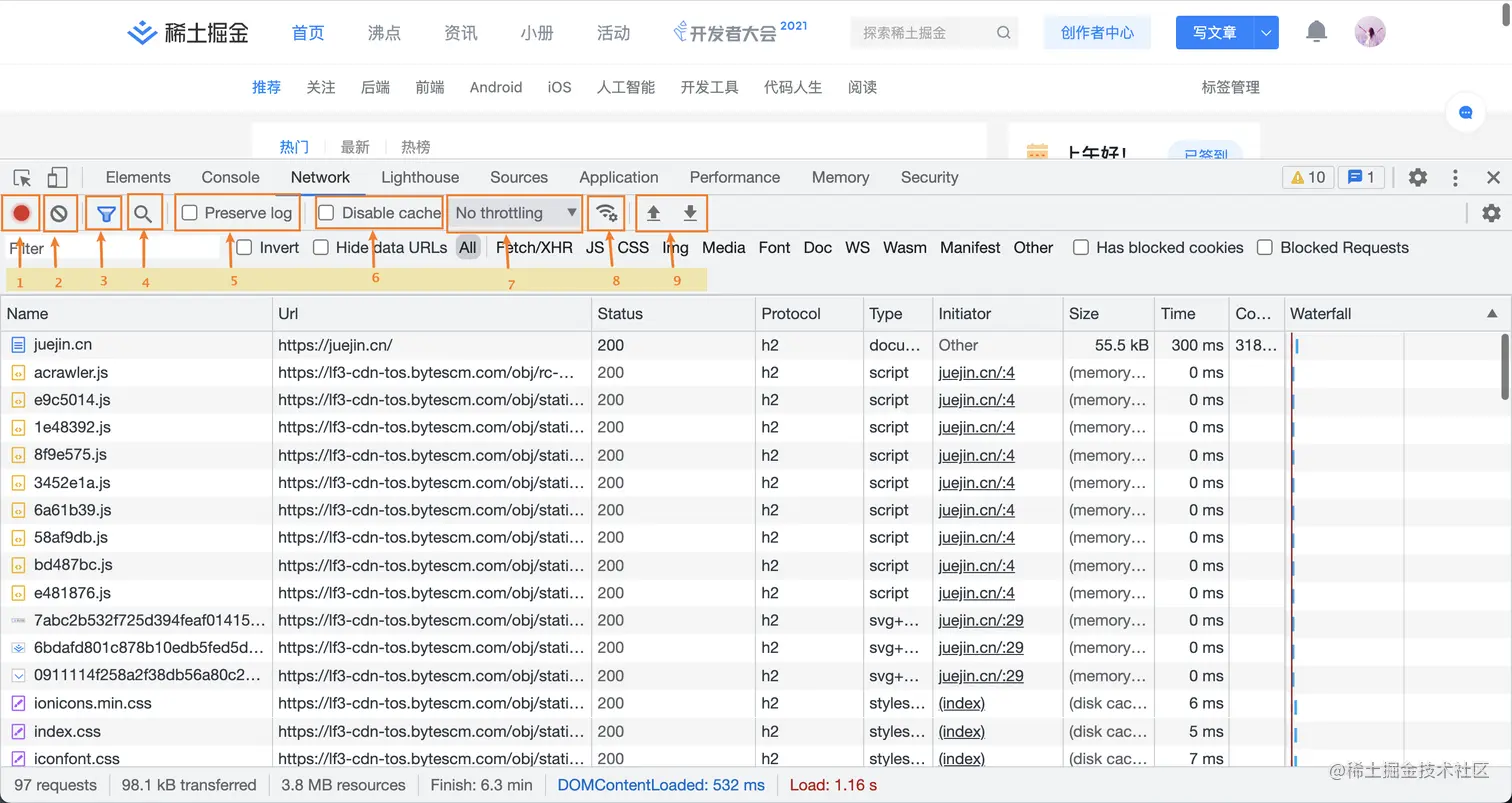Click the Juejin notification bell
1512x803 pixels.
click(1317, 32)
